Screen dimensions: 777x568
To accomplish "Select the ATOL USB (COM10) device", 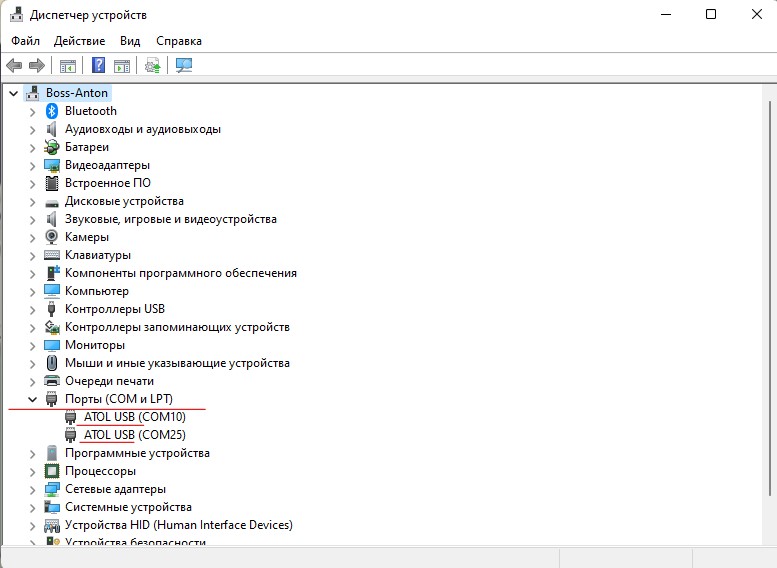I will point(134,417).
